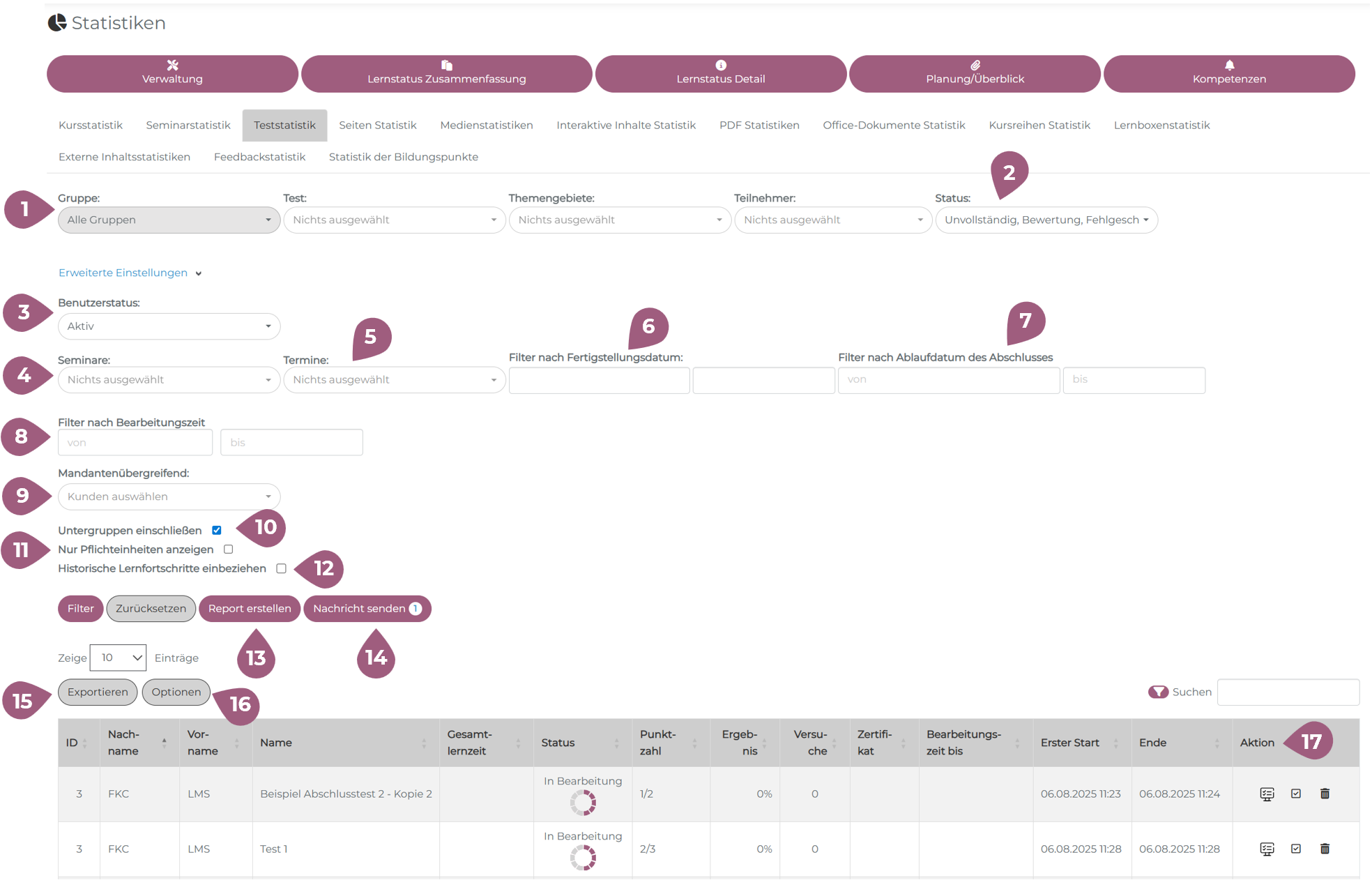Delete the Test 1 row via trash icon
The height and width of the screenshot is (887, 1372).
point(1325,849)
